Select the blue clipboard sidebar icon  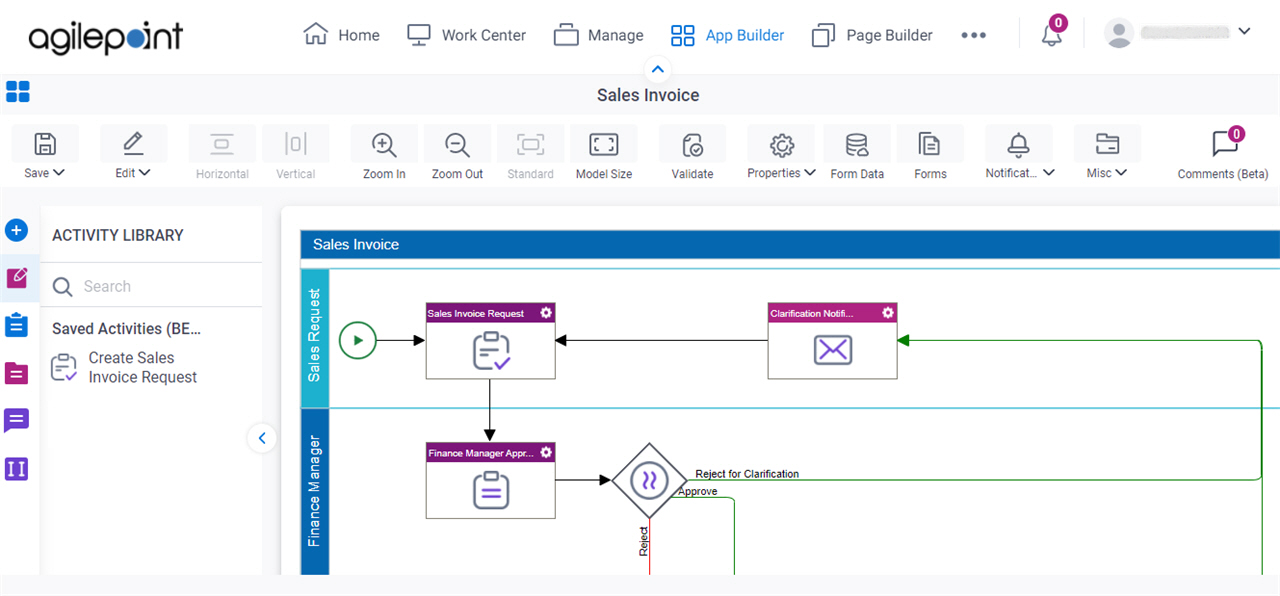tap(16, 325)
